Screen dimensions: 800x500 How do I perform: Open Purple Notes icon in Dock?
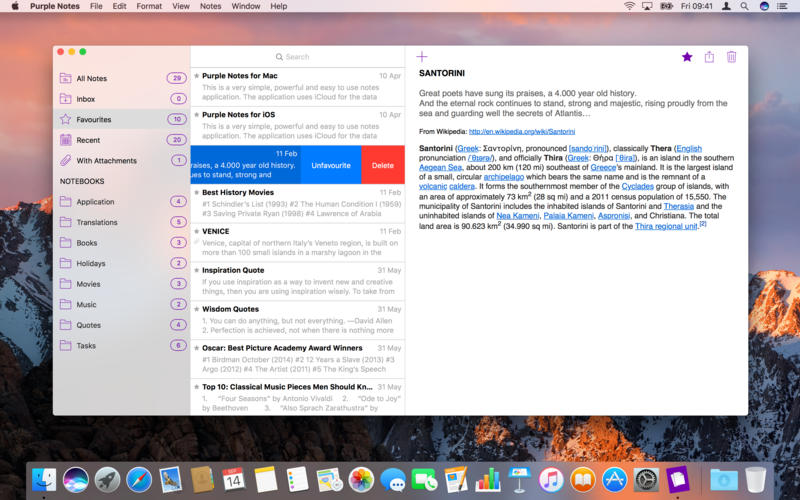click(678, 480)
